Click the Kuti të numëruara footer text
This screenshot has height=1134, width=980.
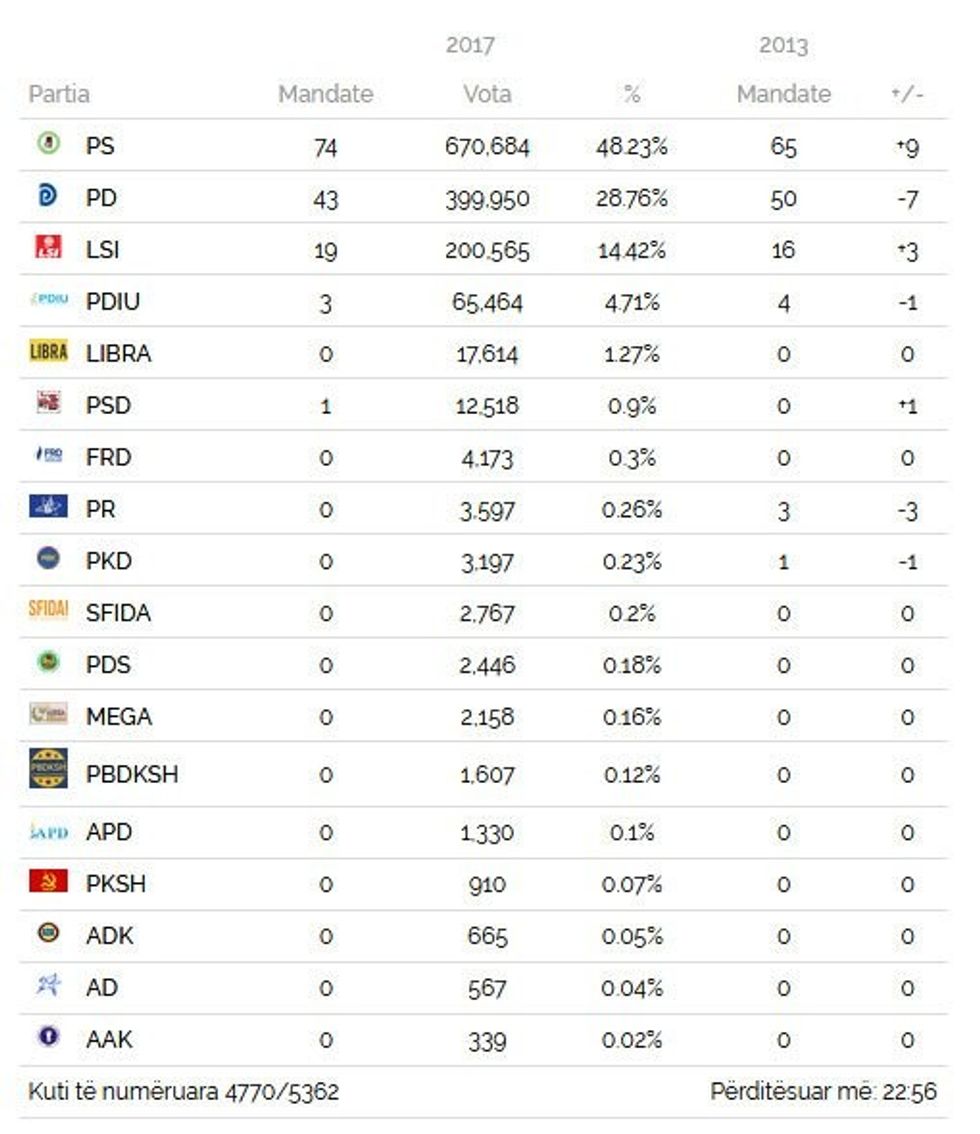pos(183,1091)
